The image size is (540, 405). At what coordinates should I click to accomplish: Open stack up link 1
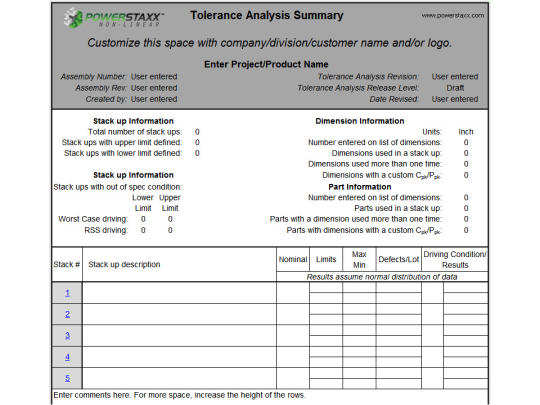pos(67,293)
